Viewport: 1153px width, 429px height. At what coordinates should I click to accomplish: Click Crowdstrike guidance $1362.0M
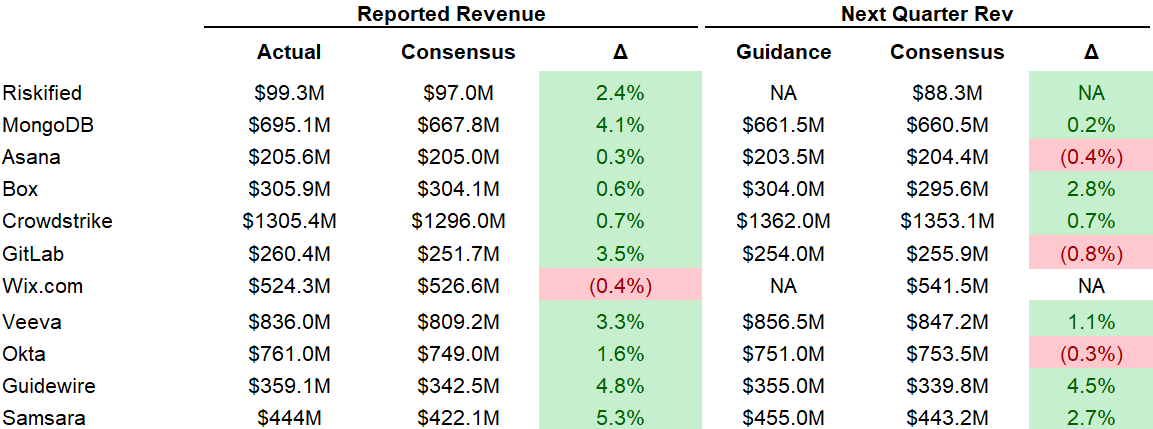784,221
